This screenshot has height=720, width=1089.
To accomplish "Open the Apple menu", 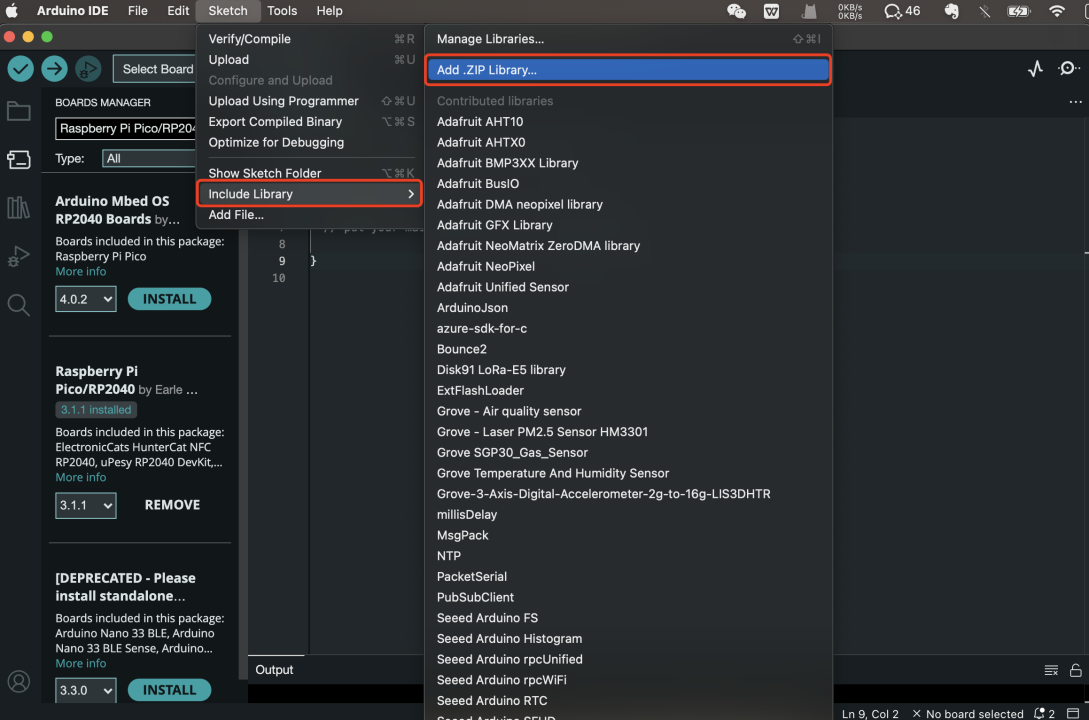I will pyautogui.click(x=12, y=10).
